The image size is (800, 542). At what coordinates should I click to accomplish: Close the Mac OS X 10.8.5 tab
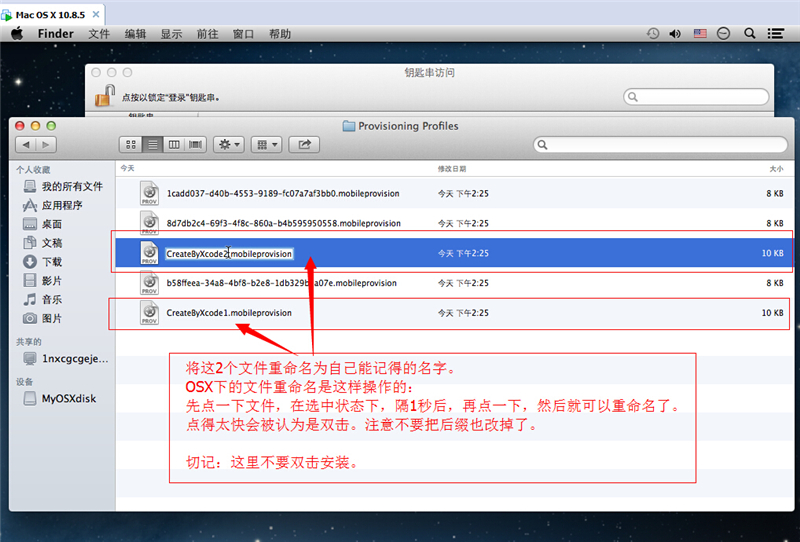pos(95,15)
